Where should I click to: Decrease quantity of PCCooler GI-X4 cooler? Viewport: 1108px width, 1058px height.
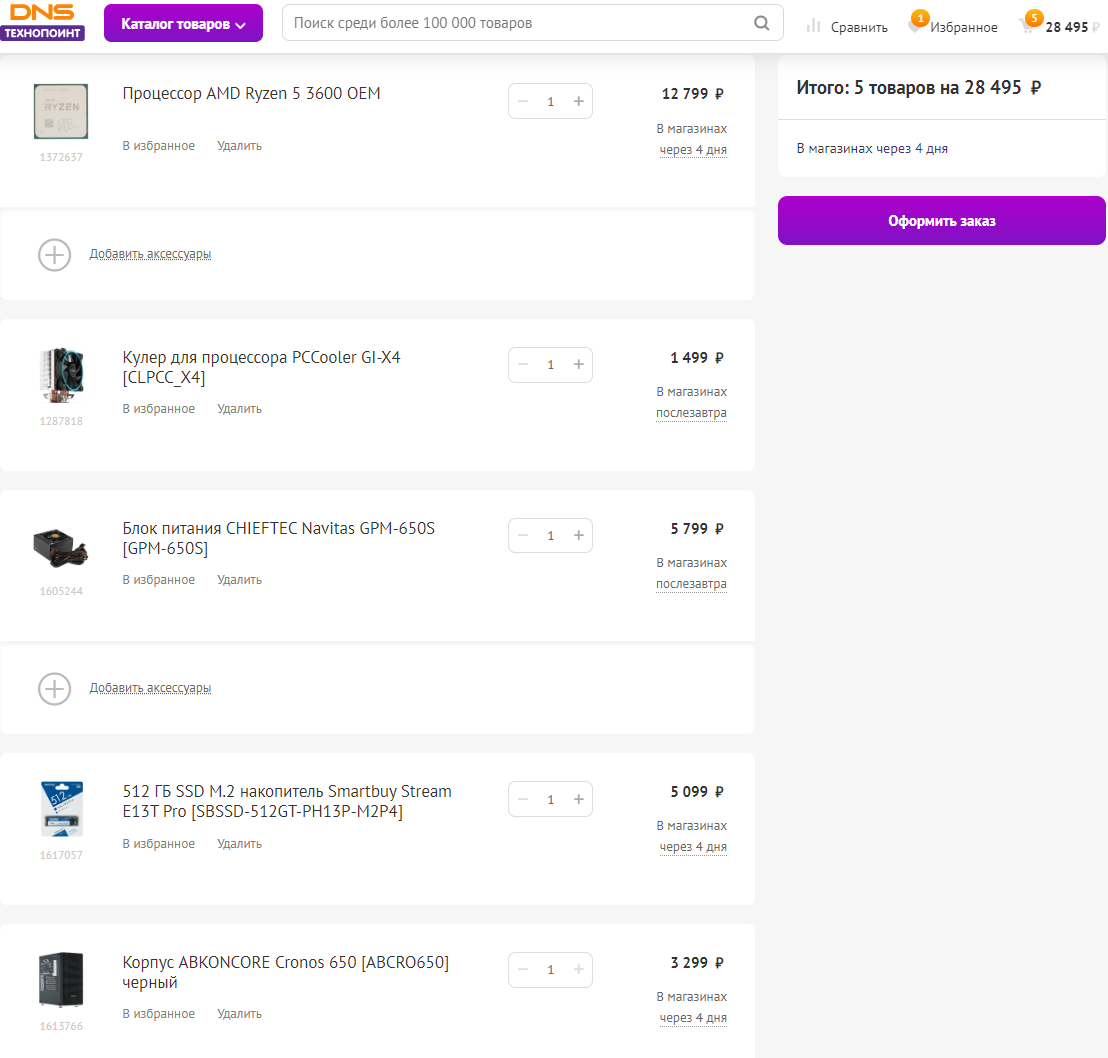click(x=523, y=365)
